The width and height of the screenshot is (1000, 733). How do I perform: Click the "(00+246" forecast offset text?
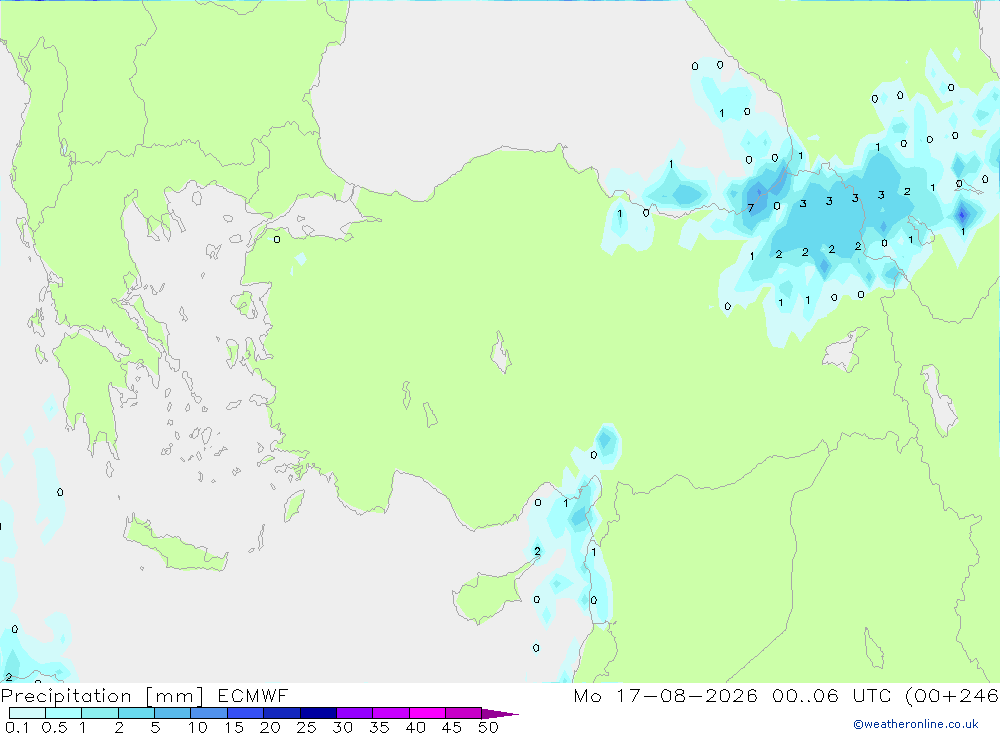(952, 695)
